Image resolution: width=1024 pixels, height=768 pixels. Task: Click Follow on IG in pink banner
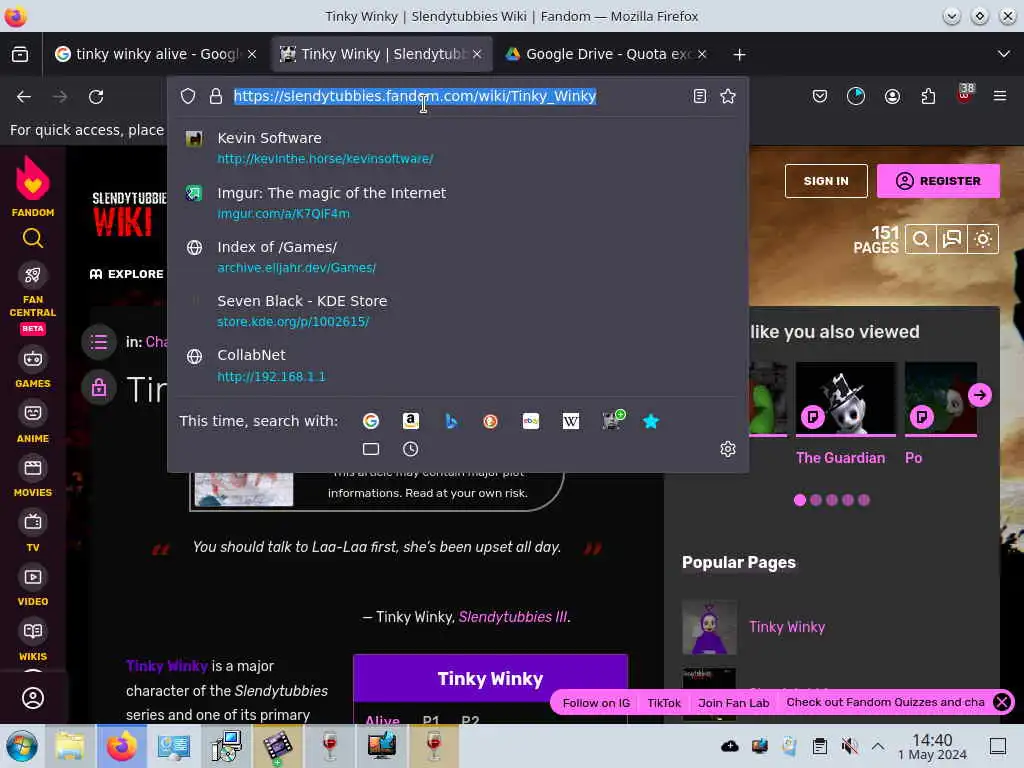tap(596, 703)
